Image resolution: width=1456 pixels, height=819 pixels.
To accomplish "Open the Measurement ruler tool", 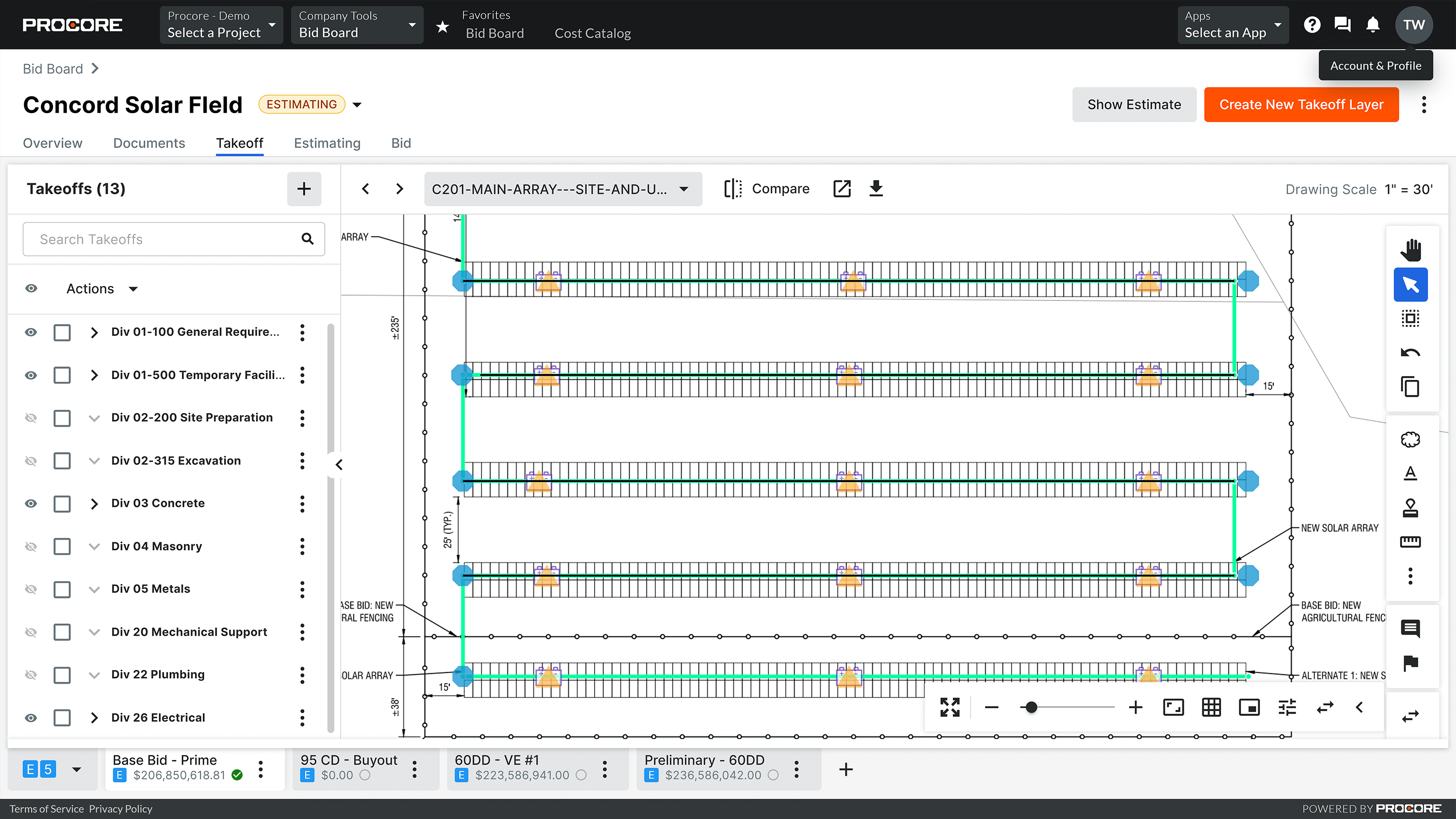I will [x=1410, y=542].
